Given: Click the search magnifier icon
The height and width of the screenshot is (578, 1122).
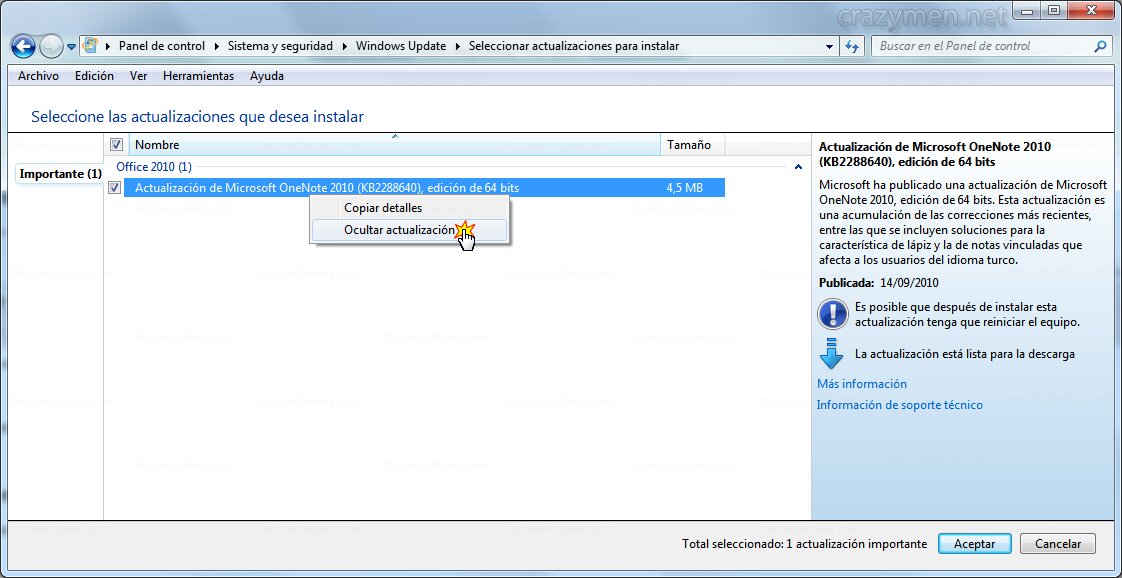Looking at the screenshot, I should pyautogui.click(x=1100, y=46).
